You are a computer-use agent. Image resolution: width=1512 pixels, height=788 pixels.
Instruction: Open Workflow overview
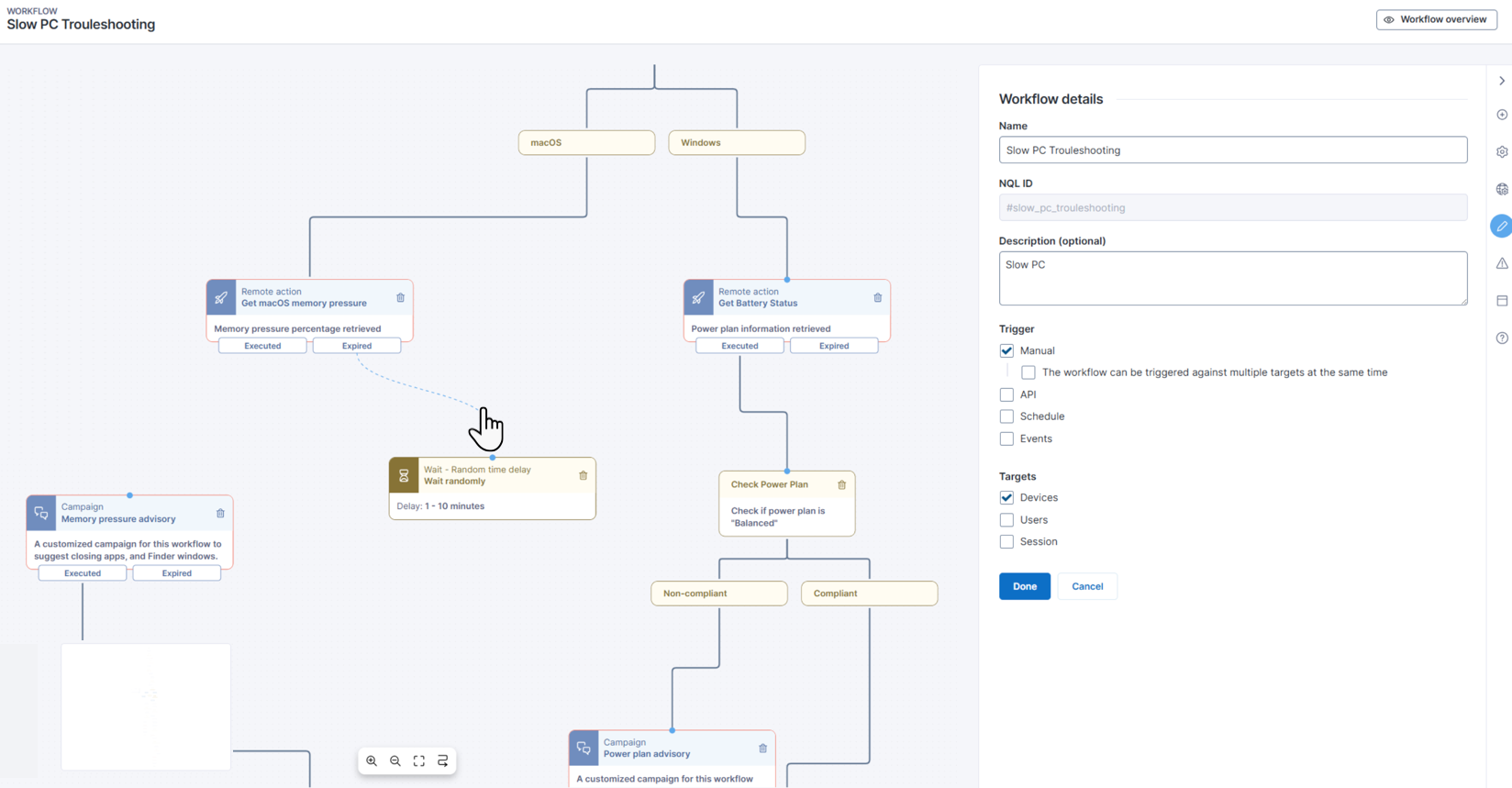pos(1436,19)
